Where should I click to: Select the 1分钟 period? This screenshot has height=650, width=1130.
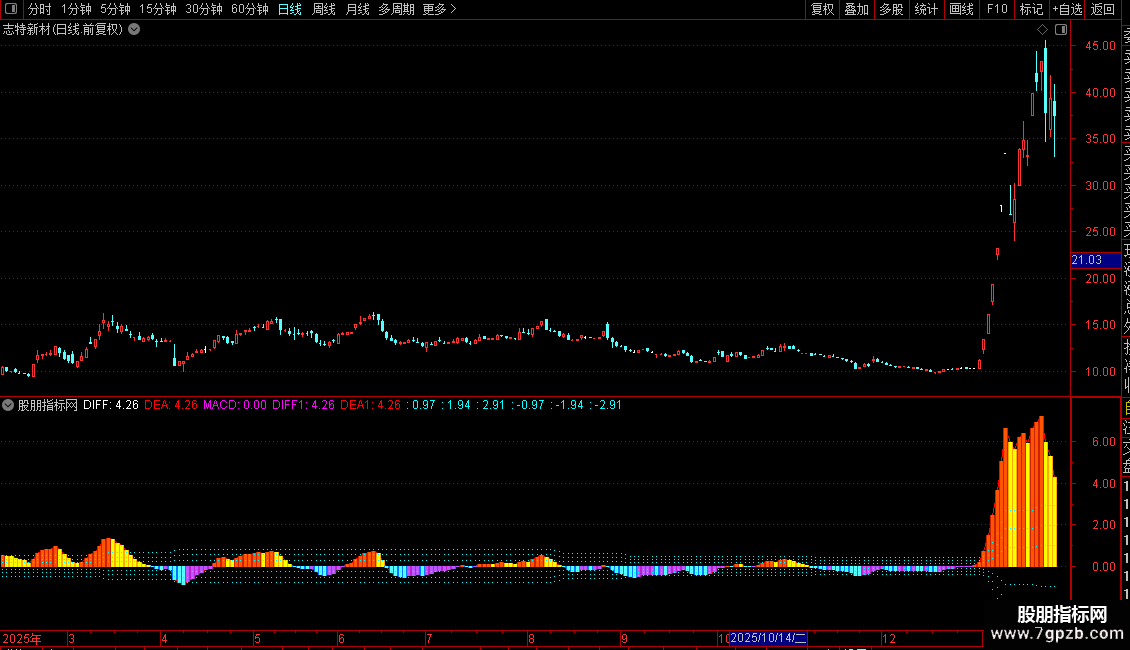click(x=76, y=9)
